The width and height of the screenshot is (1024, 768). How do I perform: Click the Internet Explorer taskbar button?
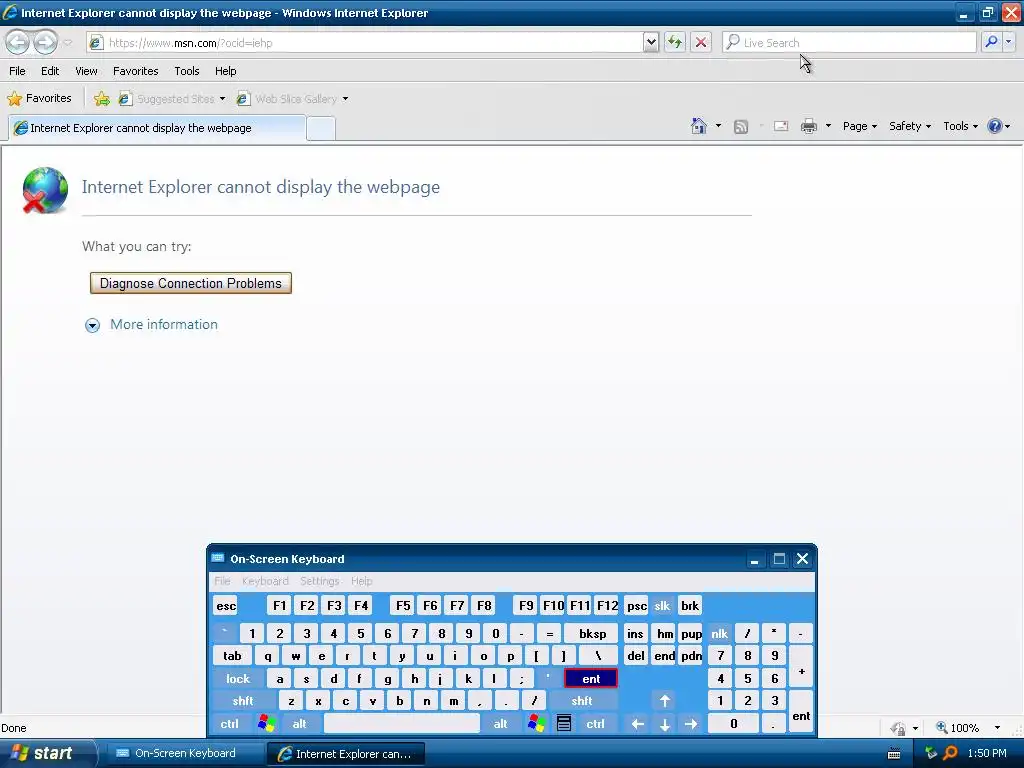click(x=346, y=754)
